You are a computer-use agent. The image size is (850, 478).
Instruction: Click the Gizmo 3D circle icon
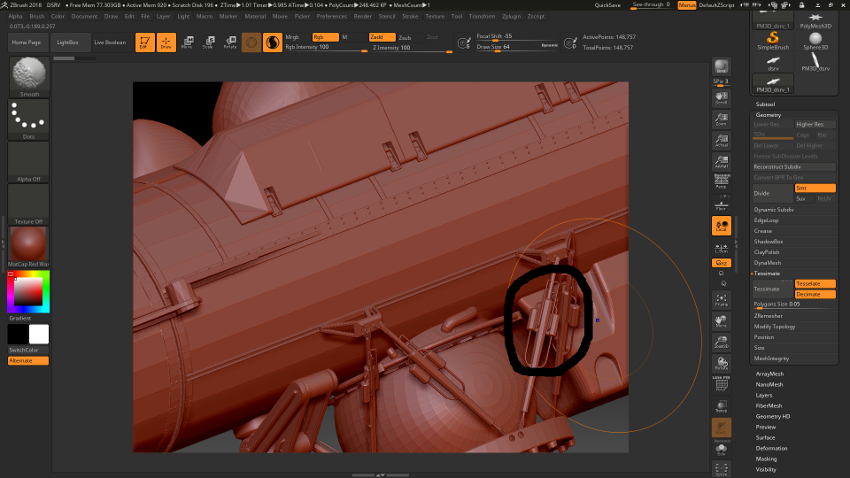[251, 42]
